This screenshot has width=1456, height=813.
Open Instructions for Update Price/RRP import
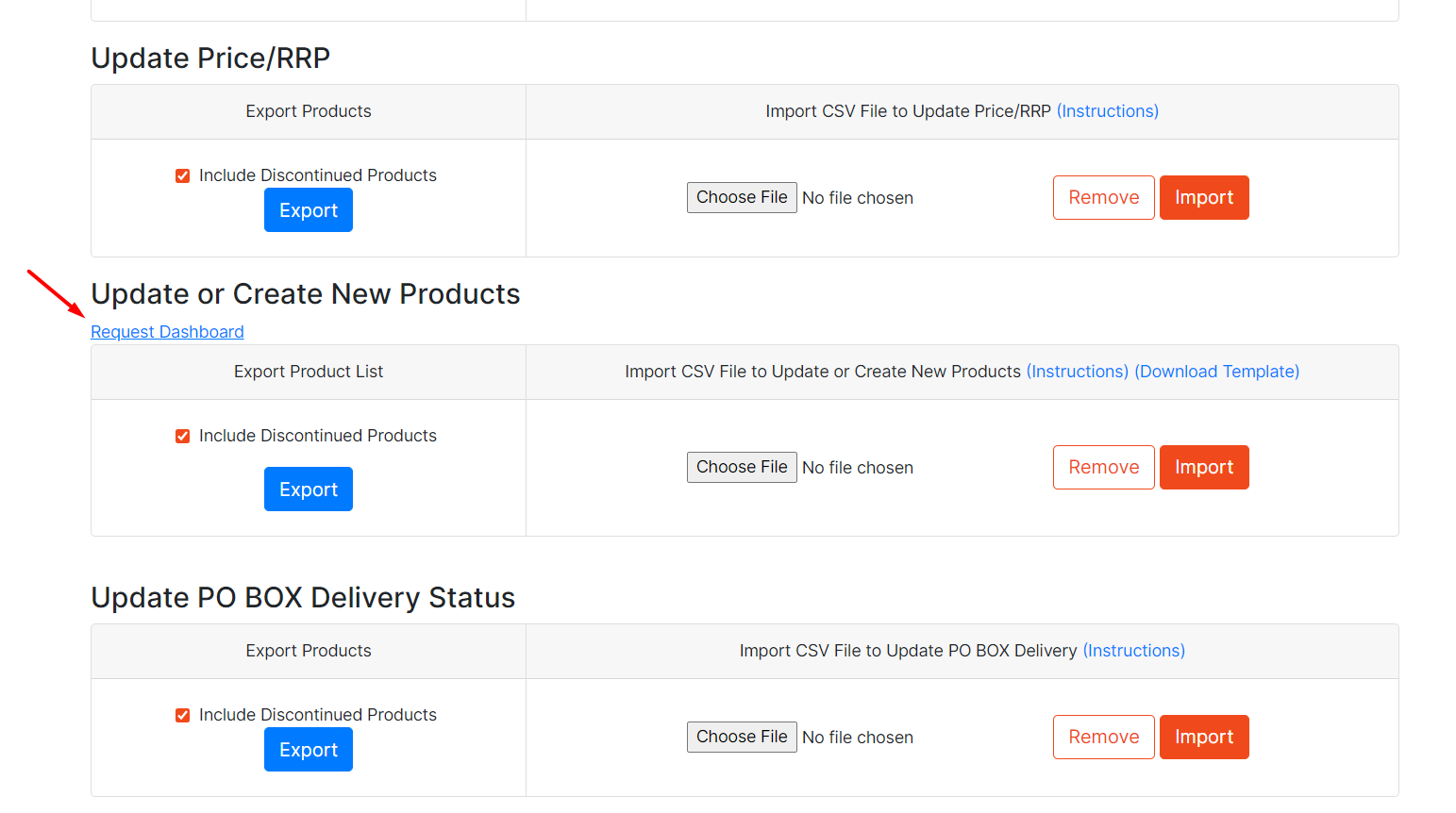(1107, 111)
